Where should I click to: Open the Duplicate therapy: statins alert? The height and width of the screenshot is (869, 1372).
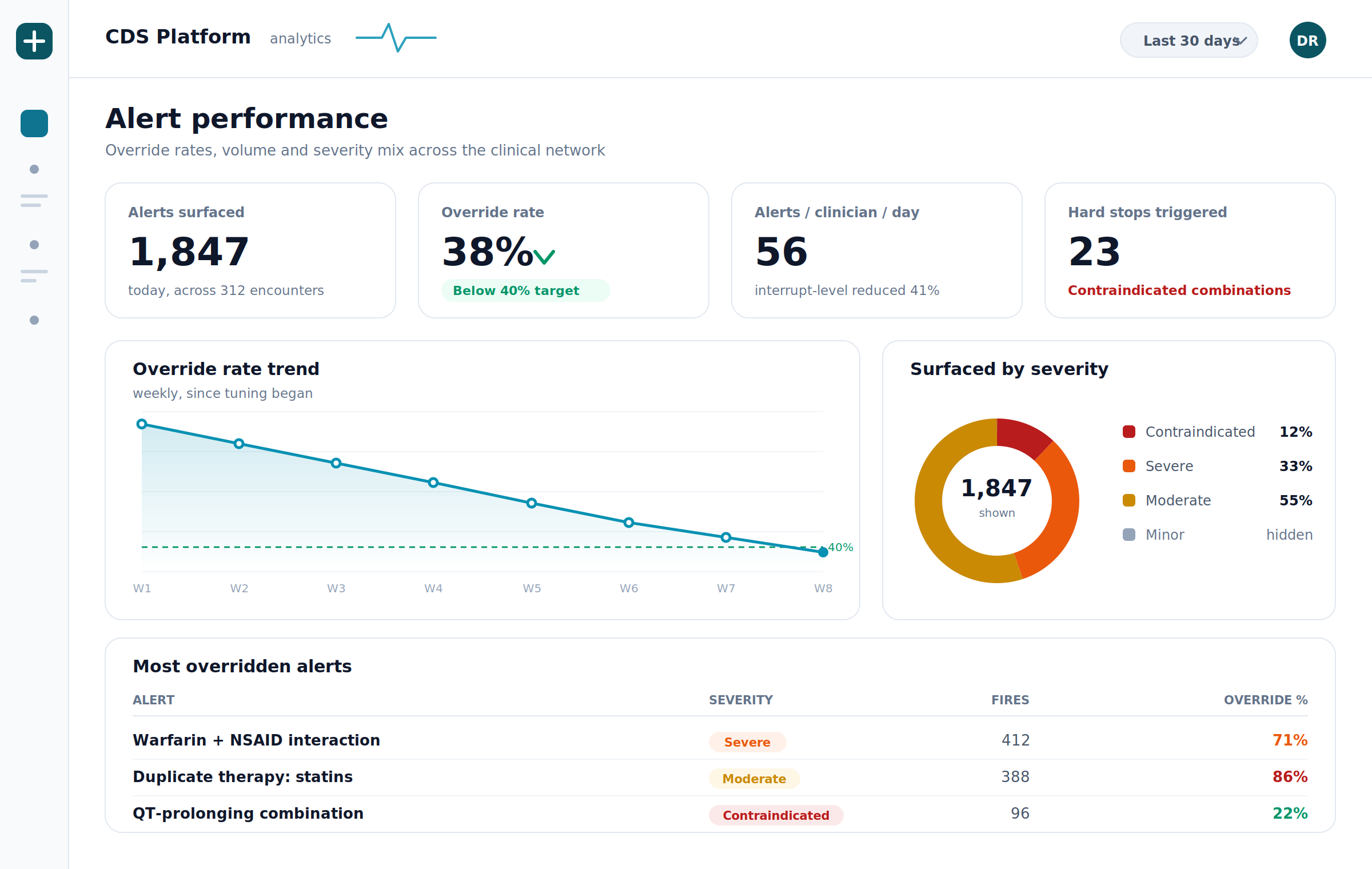point(242,777)
